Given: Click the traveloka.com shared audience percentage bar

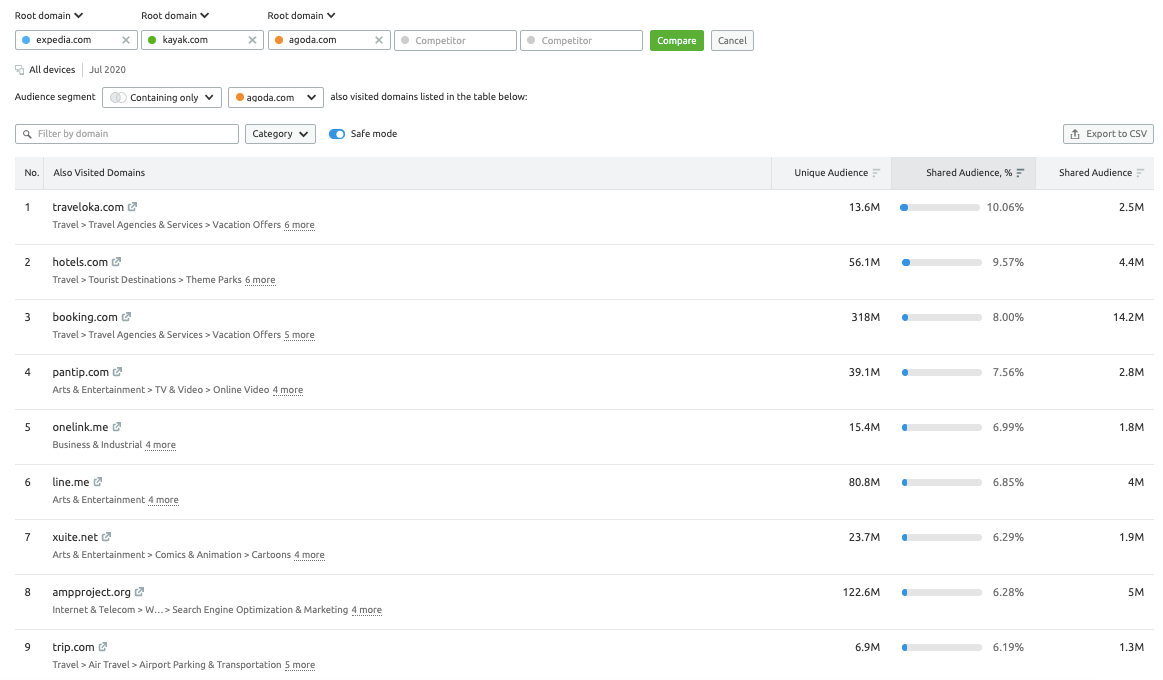Looking at the screenshot, I should point(940,207).
